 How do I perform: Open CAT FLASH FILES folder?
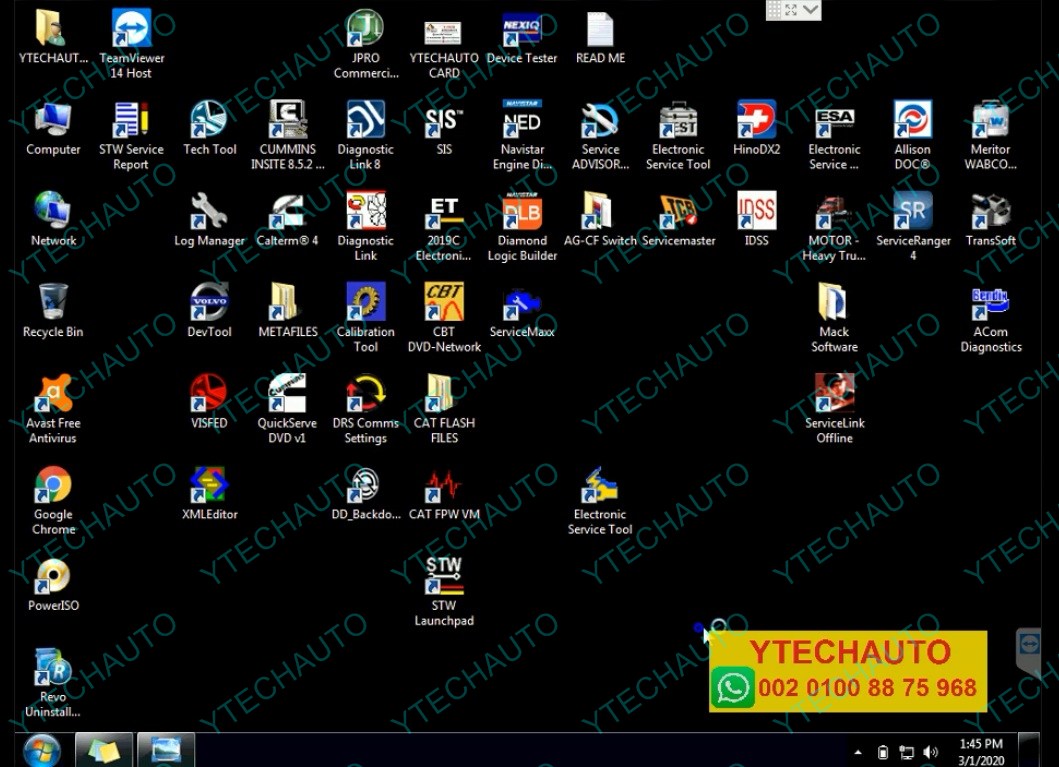[x=444, y=408]
